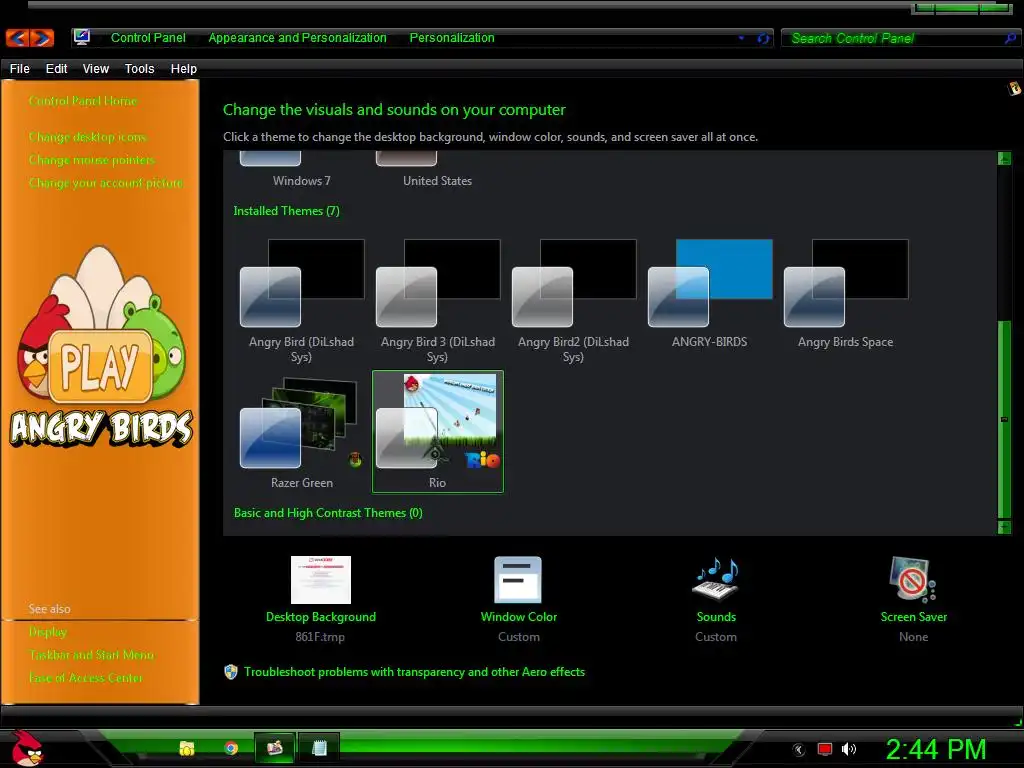This screenshot has width=1024, height=768.
Task: Open the folder icon on taskbar
Action: click(187, 748)
